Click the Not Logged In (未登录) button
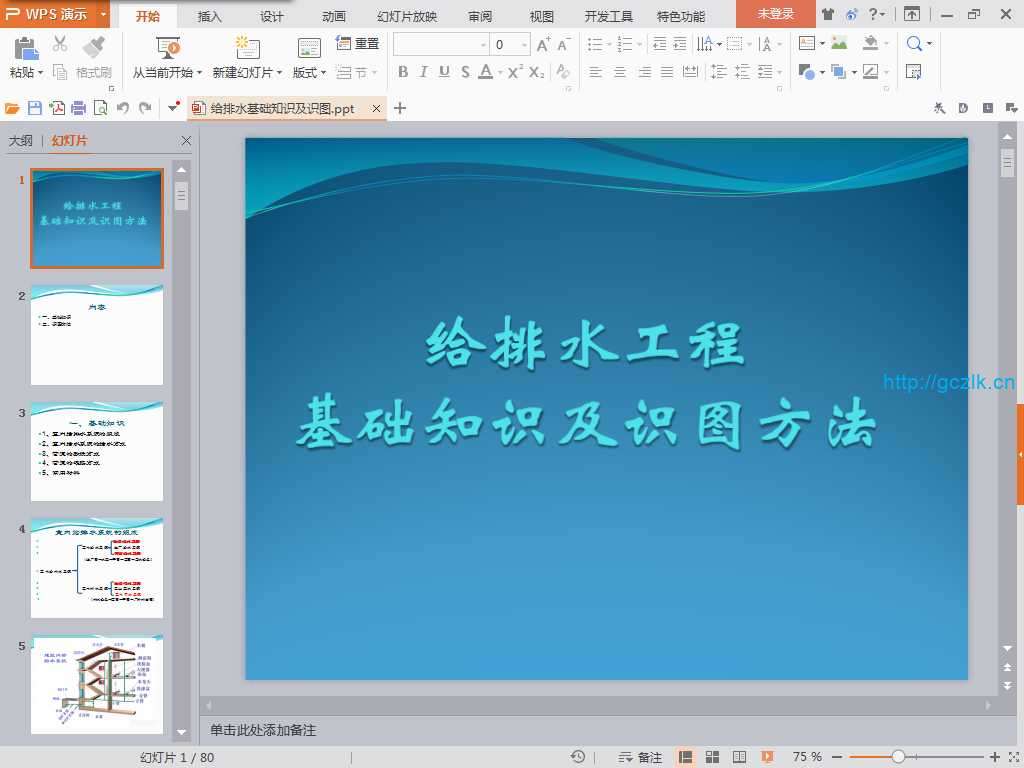1024x768 pixels. (x=775, y=14)
